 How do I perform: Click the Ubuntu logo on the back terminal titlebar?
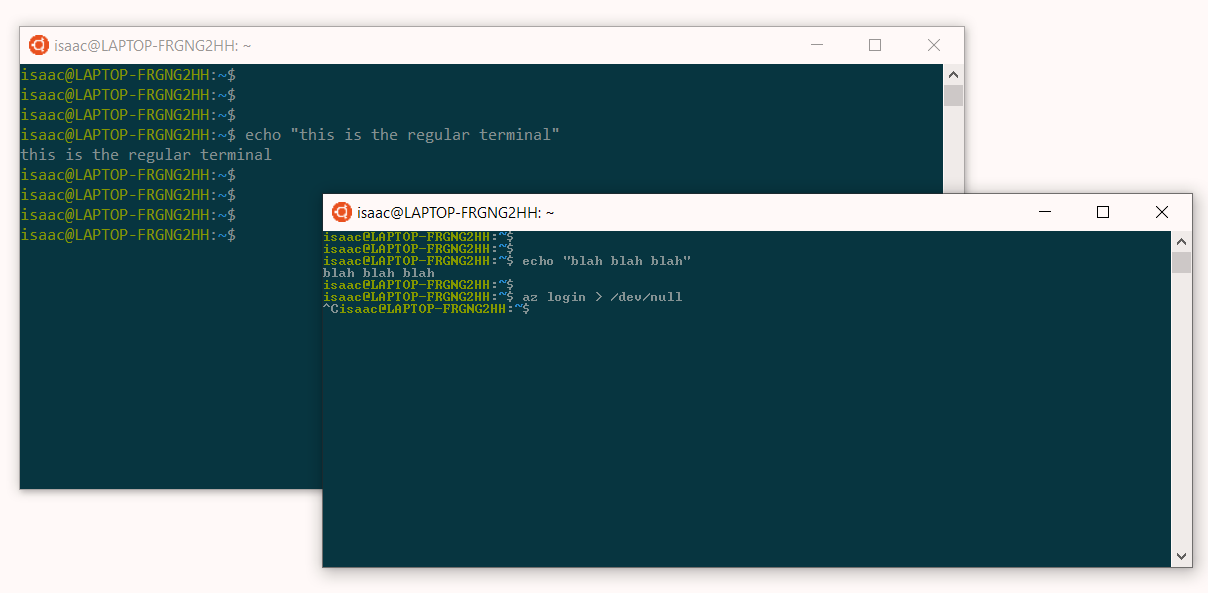pyautogui.click(x=40, y=45)
